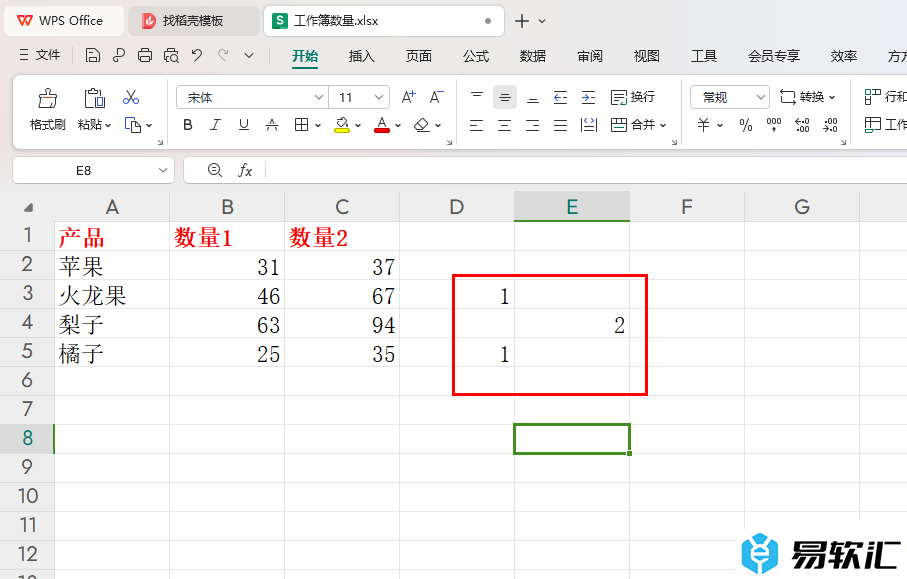Undo the last action
Image resolution: width=907 pixels, height=579 pixels.
coord(197,56)
